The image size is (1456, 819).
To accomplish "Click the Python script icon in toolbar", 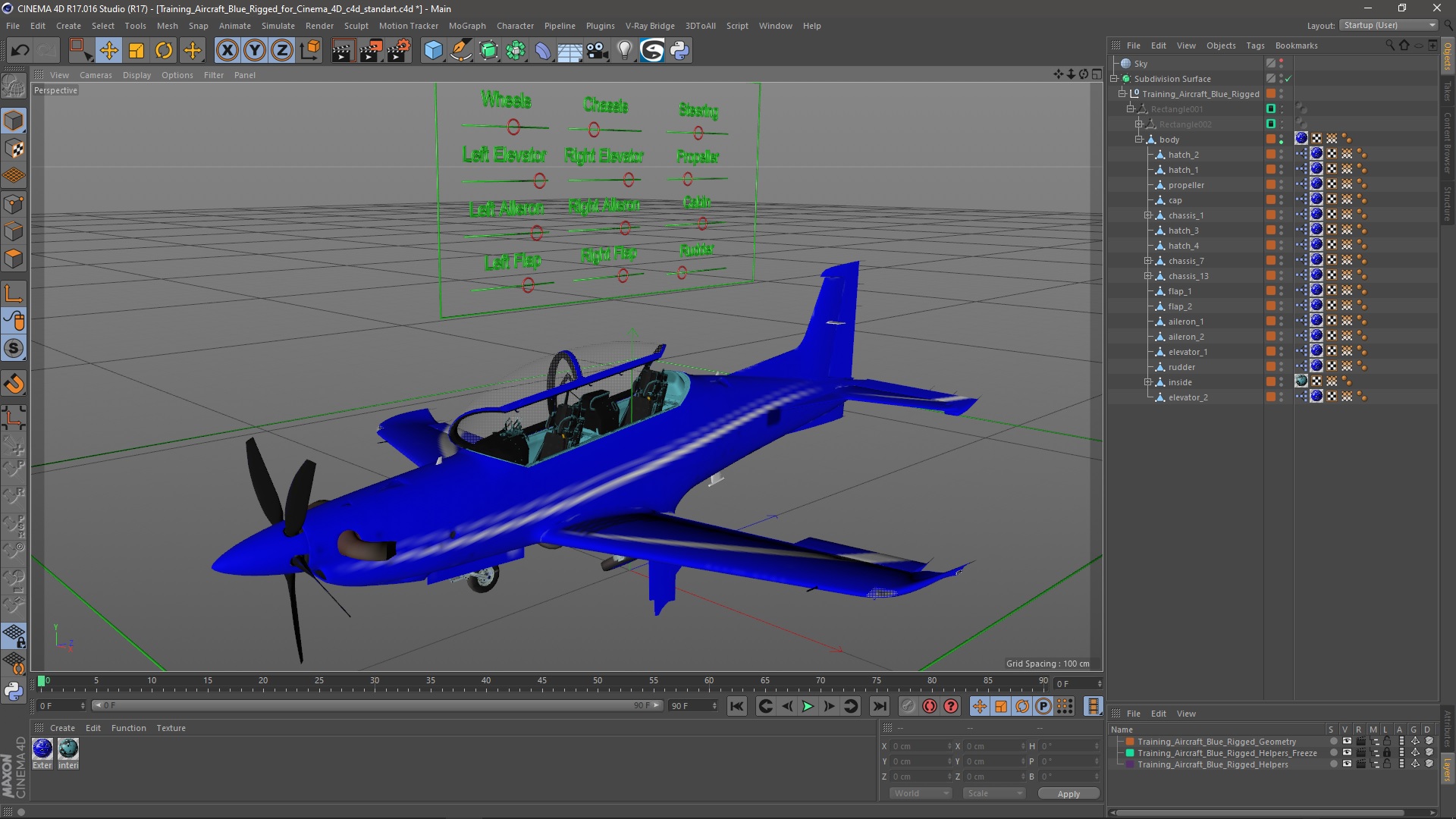I will tap(679, 51).
